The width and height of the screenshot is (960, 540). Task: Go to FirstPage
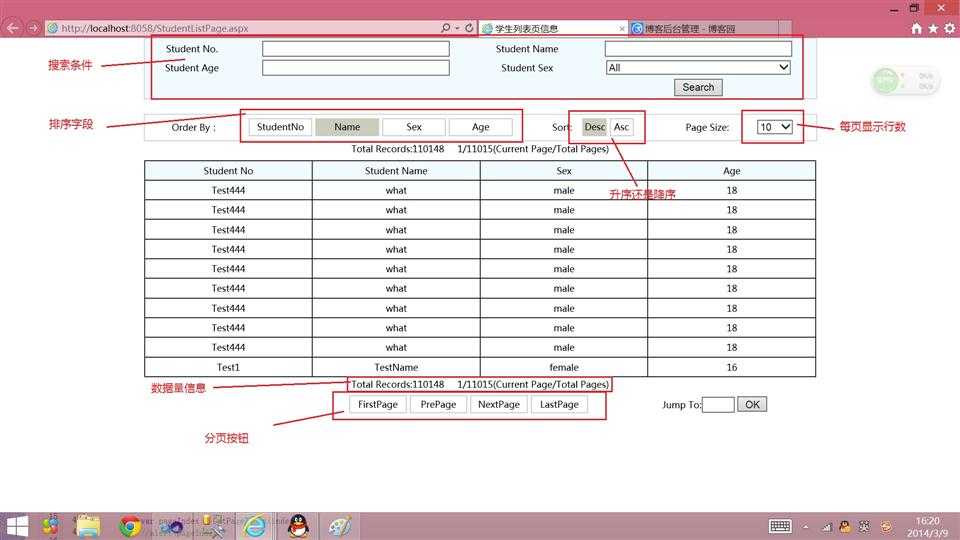point(378,404)
